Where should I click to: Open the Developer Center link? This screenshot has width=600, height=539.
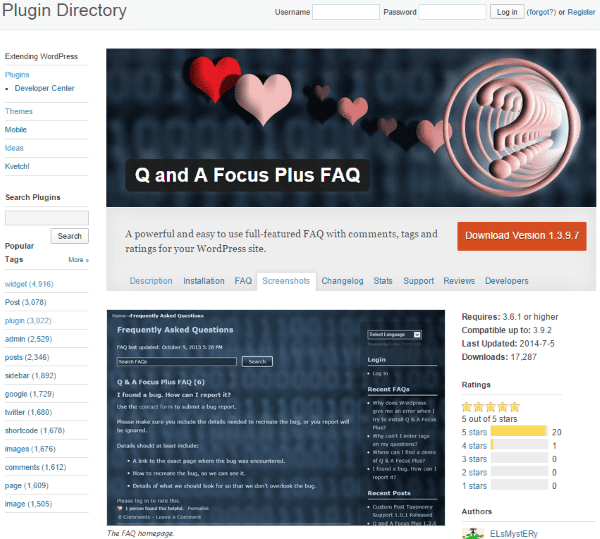[44, 88]
